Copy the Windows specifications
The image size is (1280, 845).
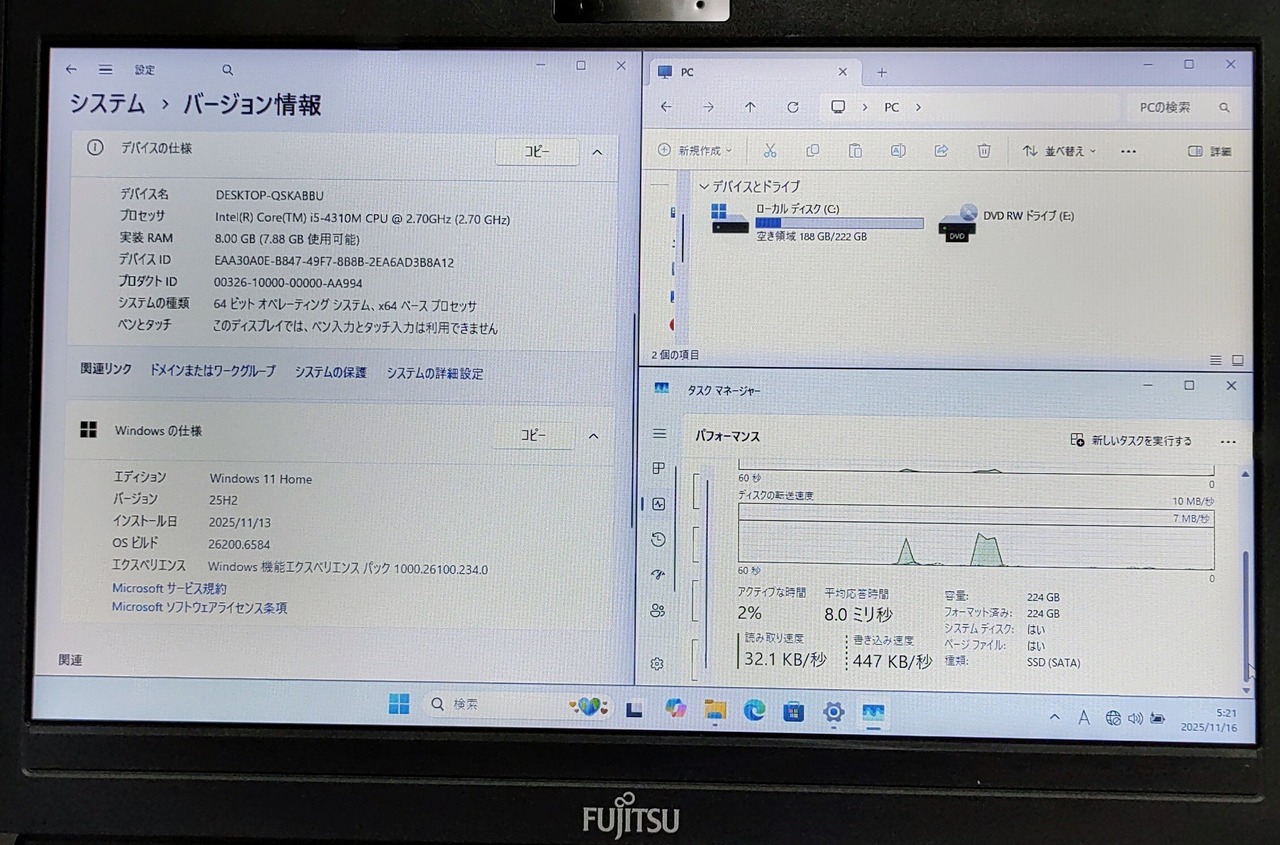[x=533, y=435]
